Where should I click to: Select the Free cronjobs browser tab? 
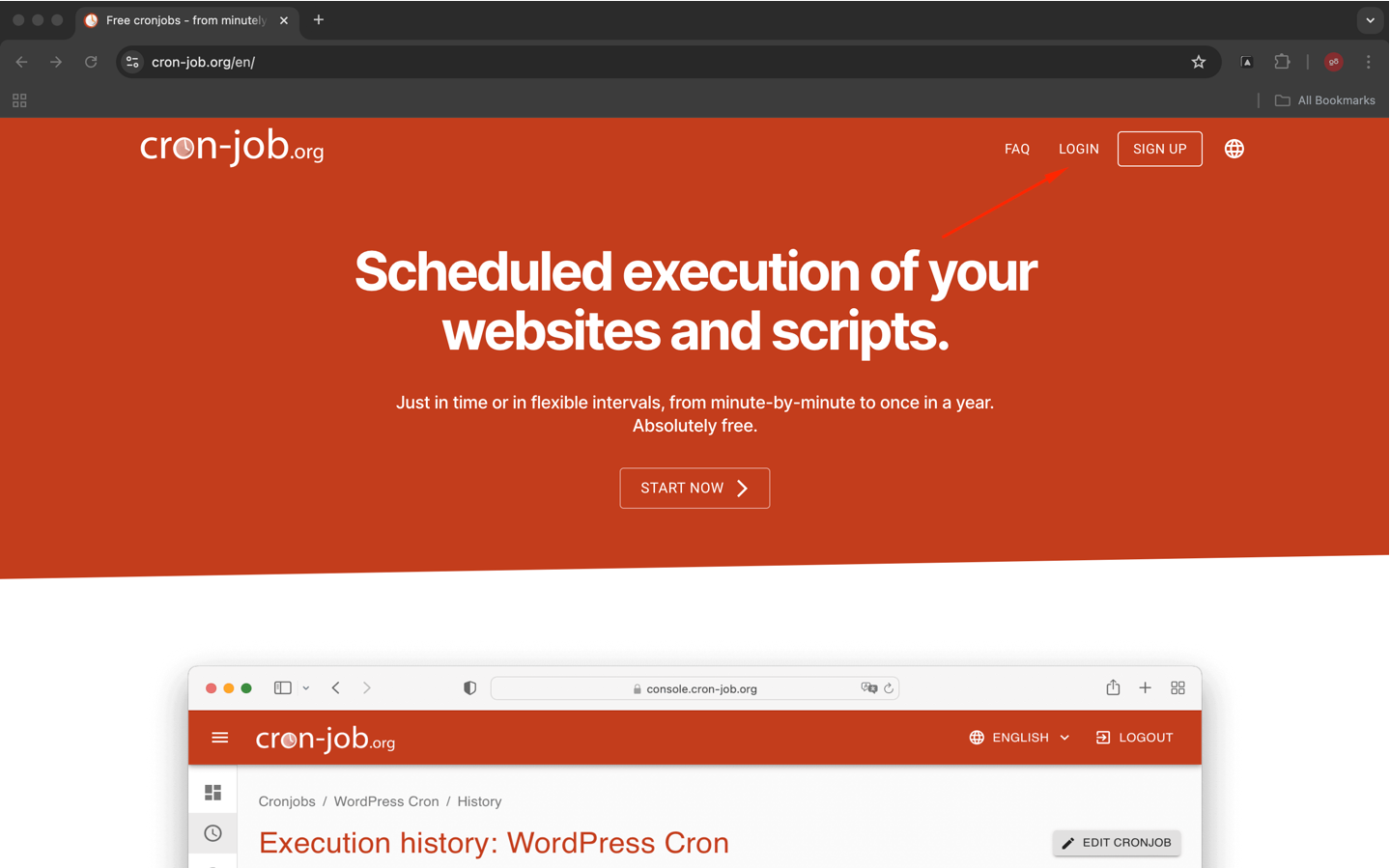pyautogui.click(x=185, y=20)
